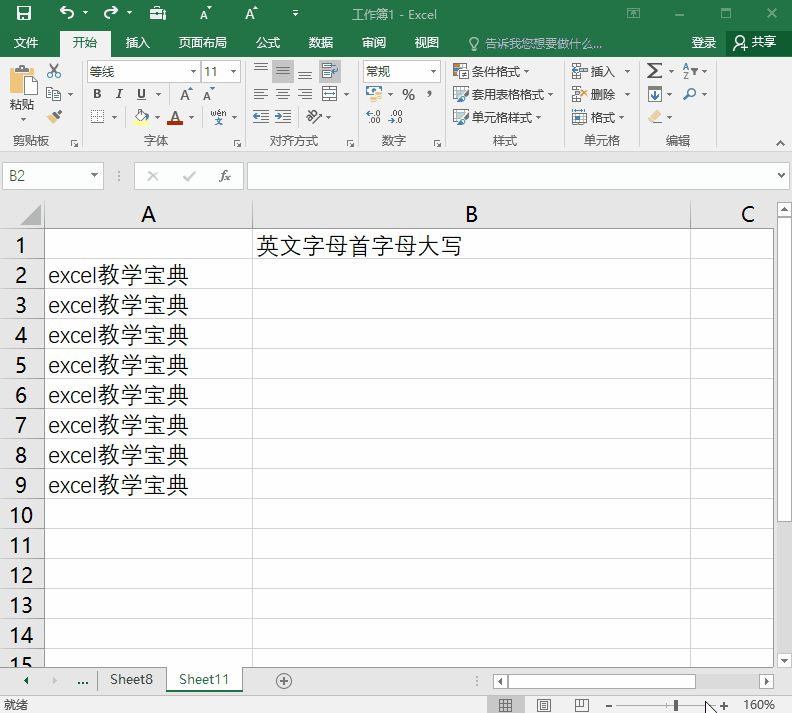Open 单元格样式 cell styles menu
This screenshot has height=713, width=792.
pyautogui.click(x=497, y=117)
